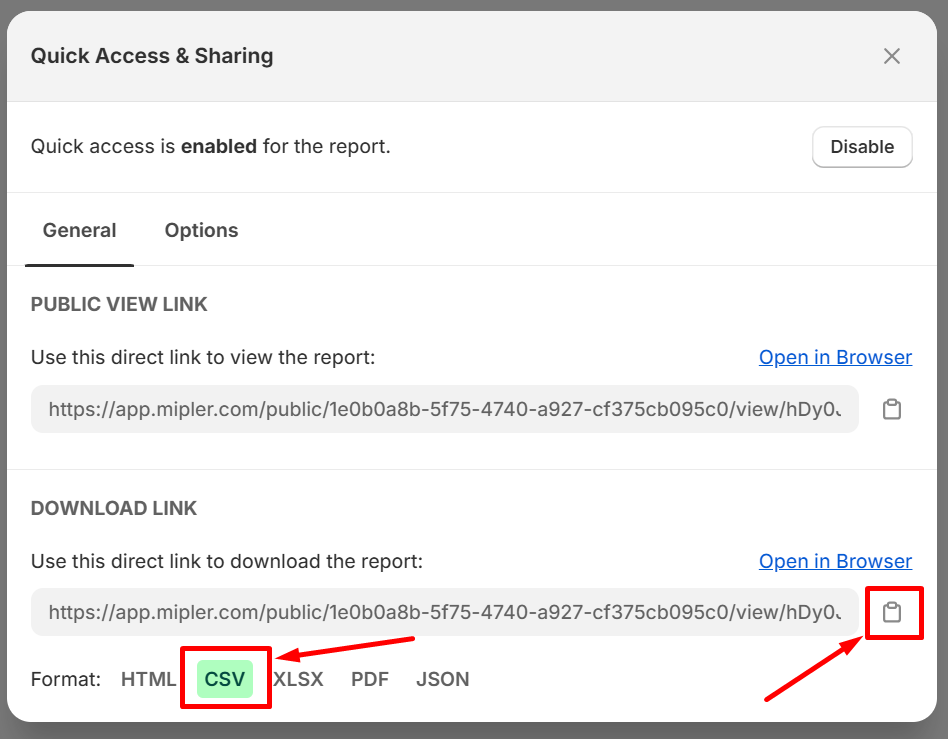
Task: Open the public view link in browser
Action: point(835,358)
